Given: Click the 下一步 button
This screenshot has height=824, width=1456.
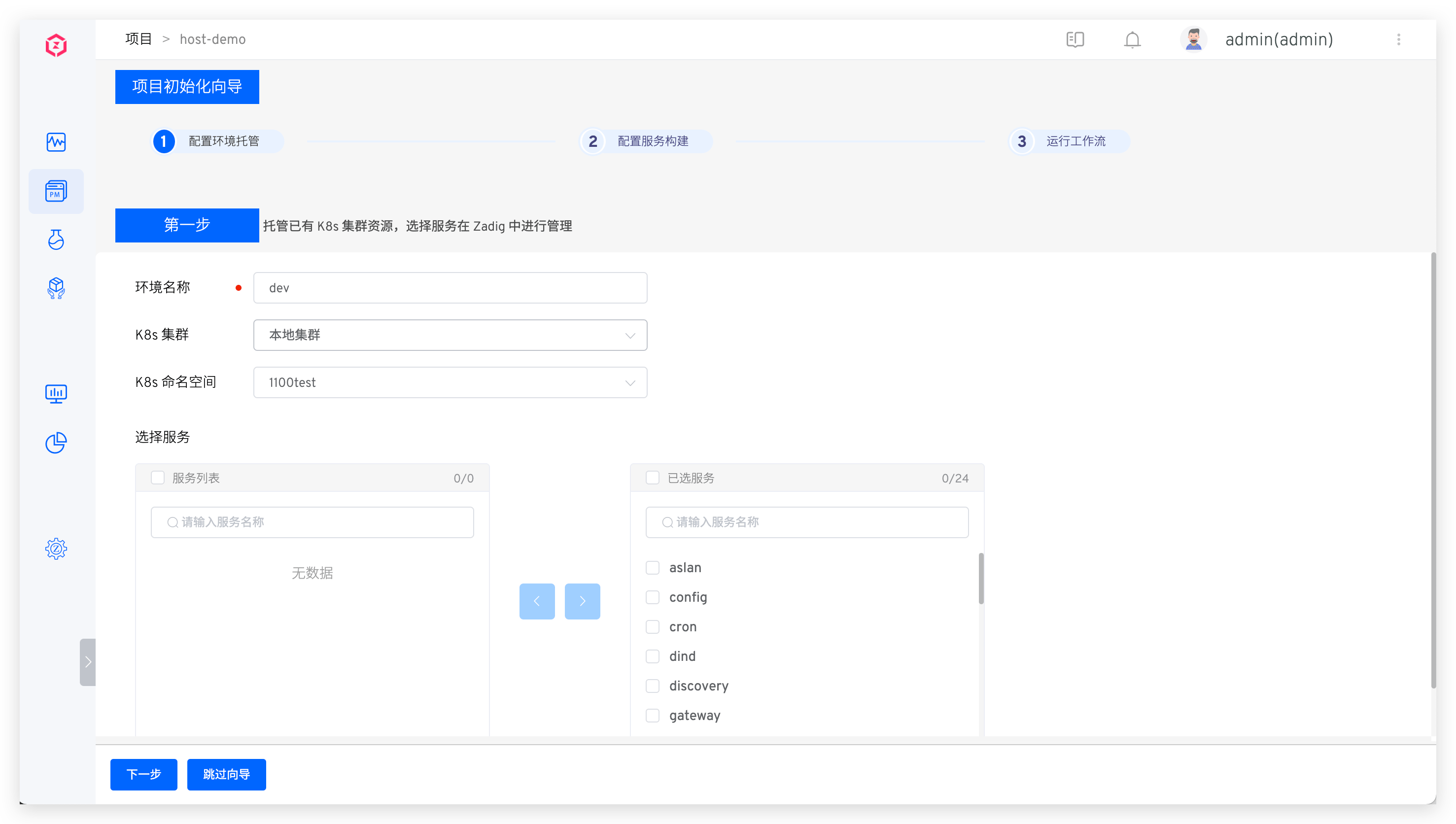Looking at the screenshot, I should (x=144, y=774).
